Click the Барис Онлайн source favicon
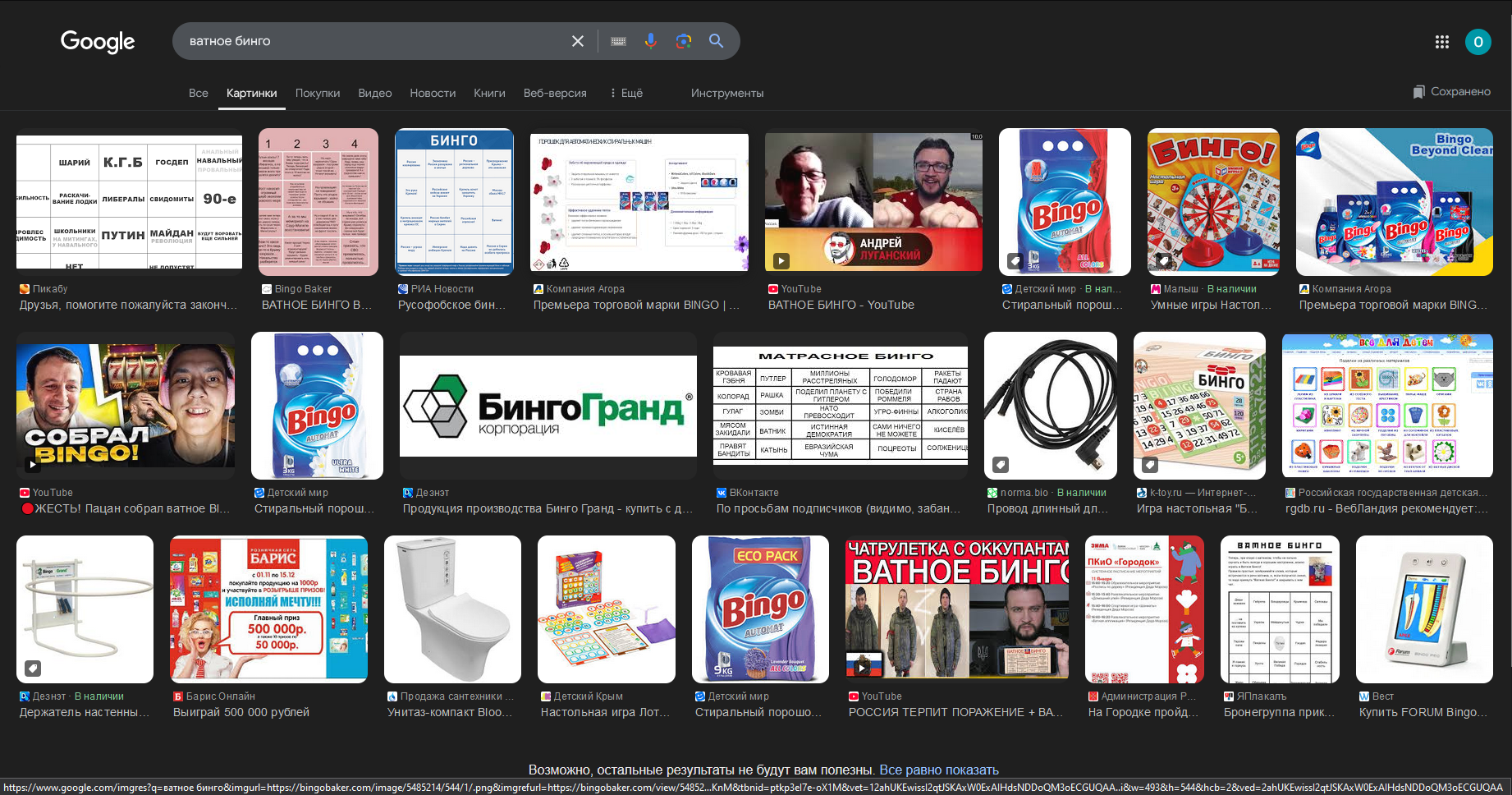1512x795 pixels. 178,696
